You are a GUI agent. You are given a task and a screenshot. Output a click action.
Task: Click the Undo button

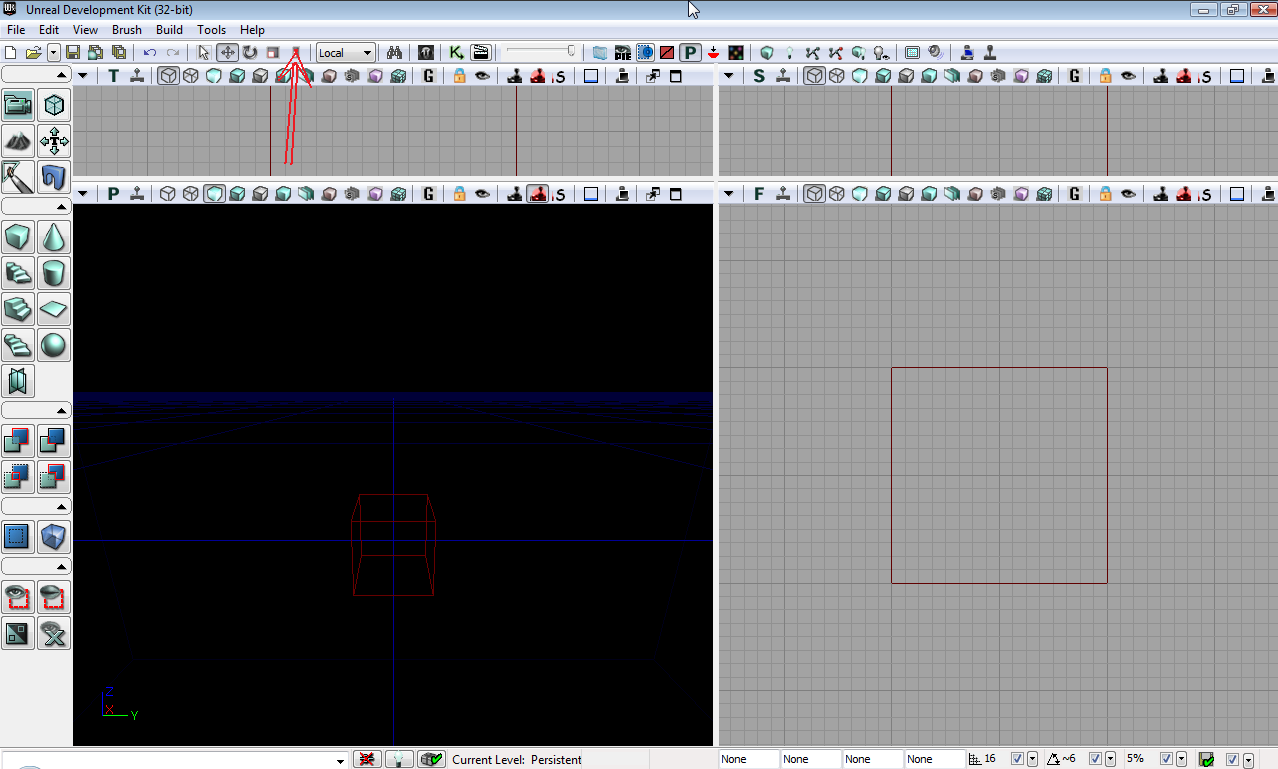pos(150,53)
